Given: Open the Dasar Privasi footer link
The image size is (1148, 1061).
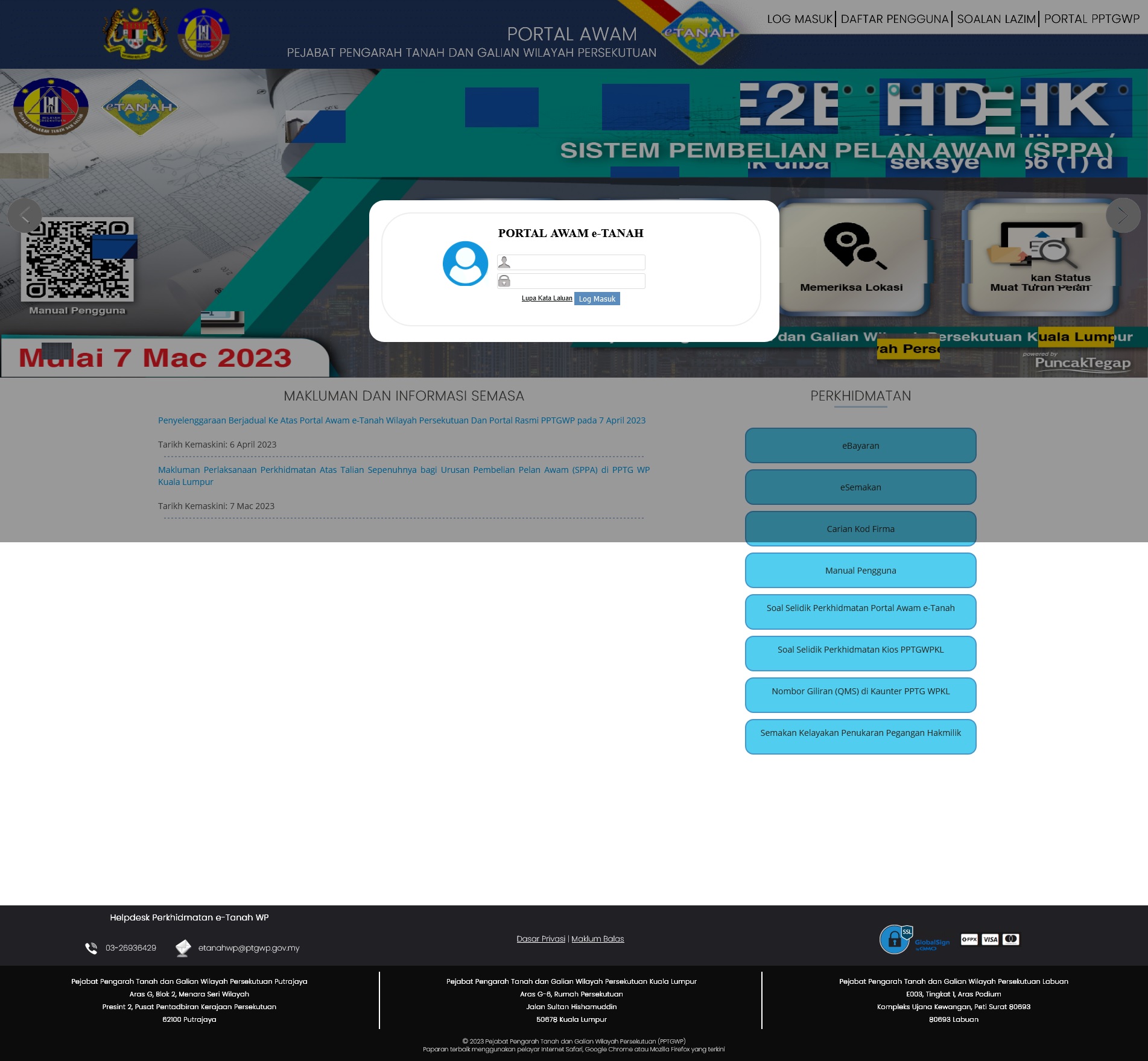Looking at the screenshot, I should pyautogui.click(x=541, y=939).
